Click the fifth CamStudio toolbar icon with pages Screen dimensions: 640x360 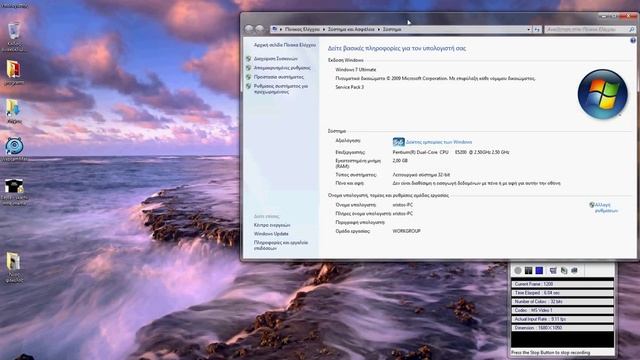pos(564,270)
